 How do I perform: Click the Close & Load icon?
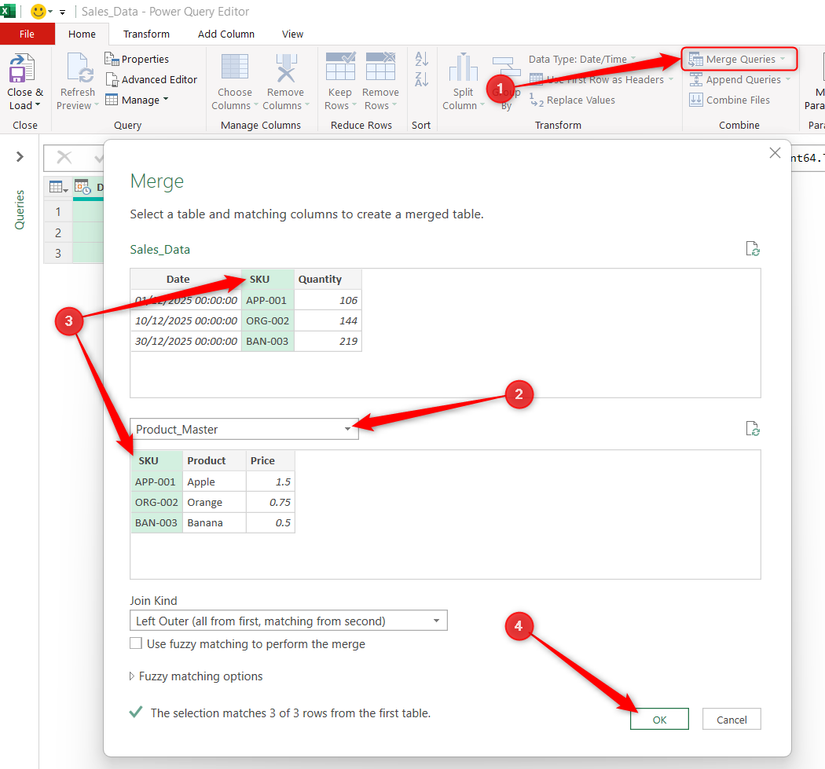(x=20, y=70)
